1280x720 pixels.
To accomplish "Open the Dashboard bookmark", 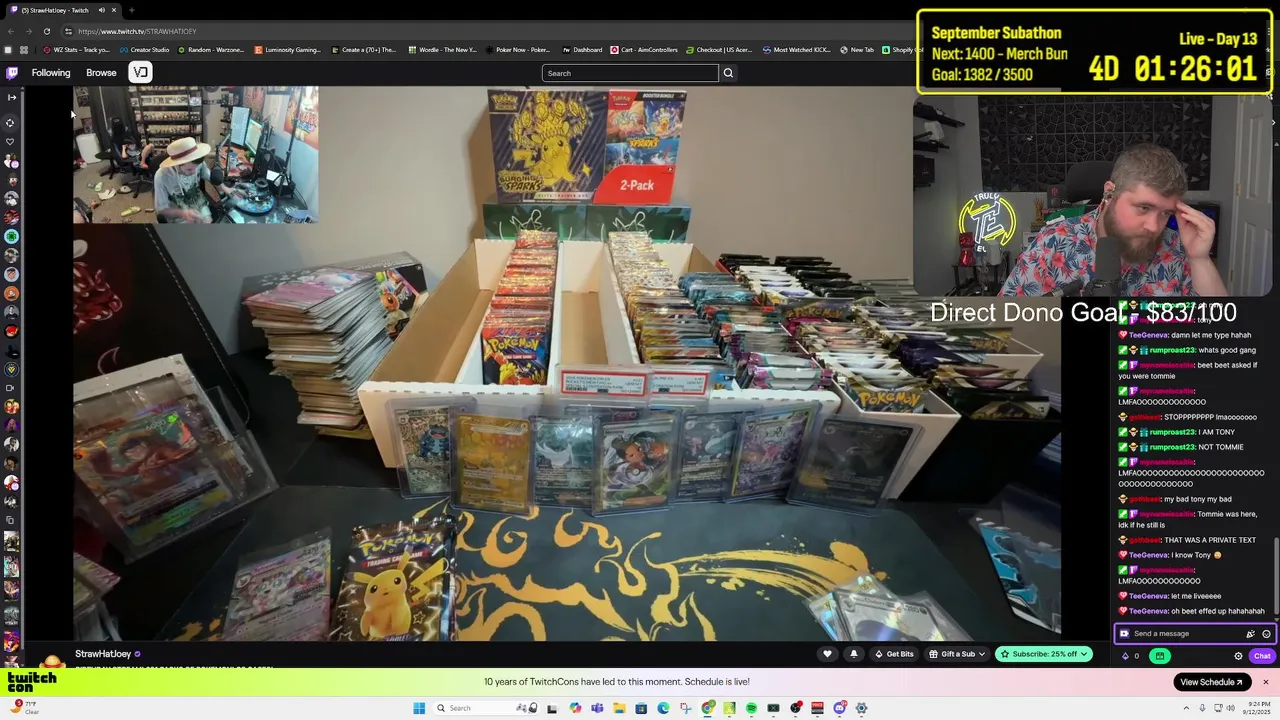I will 582,50.
